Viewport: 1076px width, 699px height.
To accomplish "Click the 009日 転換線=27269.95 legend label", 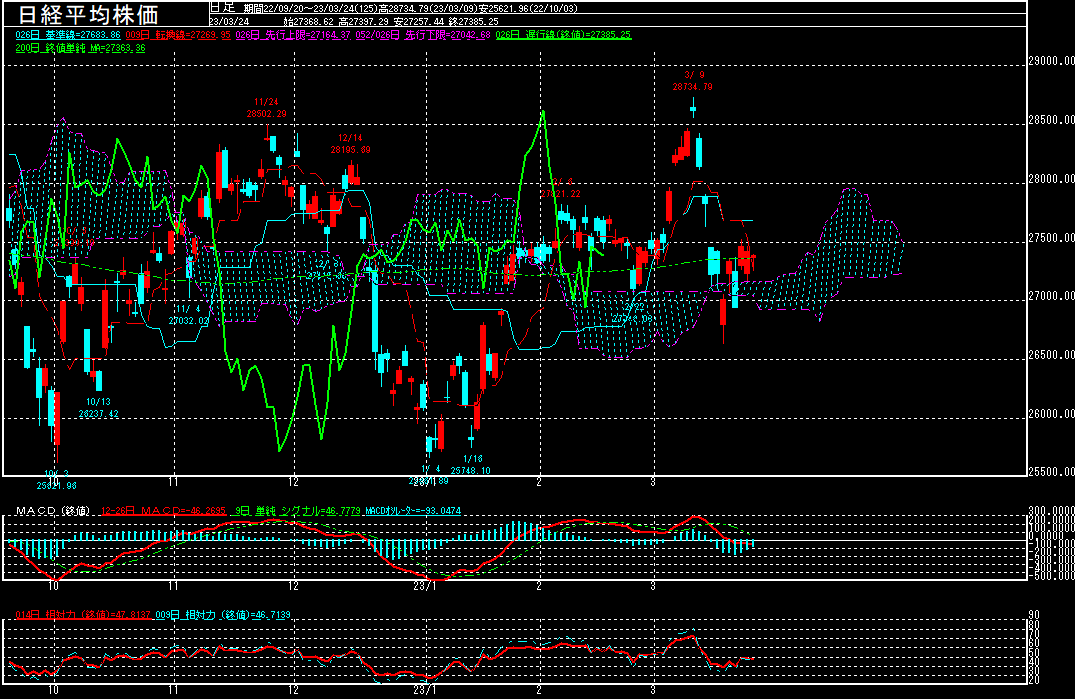I will pos(178,35).
